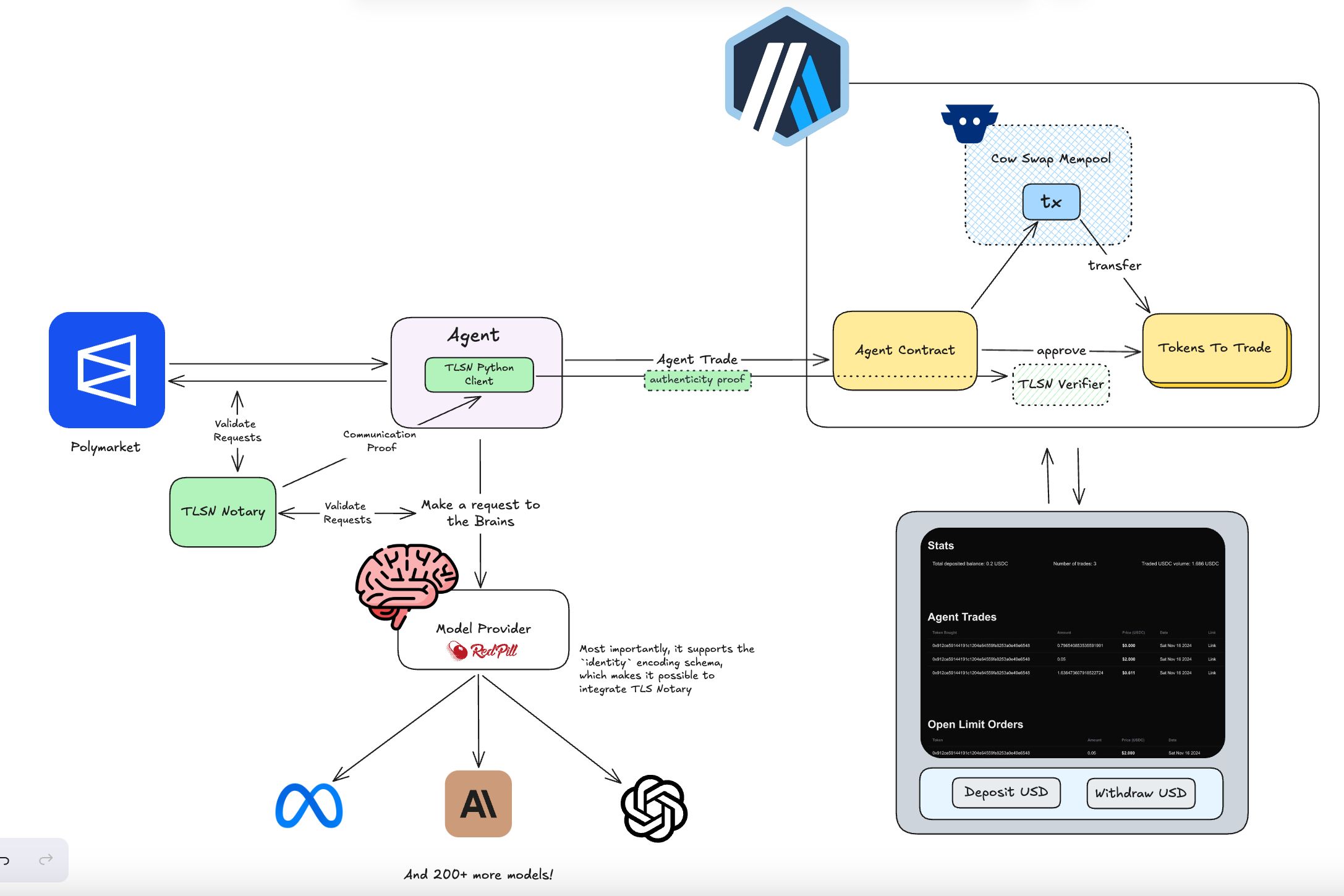Click the transfer arrow label
Viewport: 1344px width, 896px height.
point(1115,265)
